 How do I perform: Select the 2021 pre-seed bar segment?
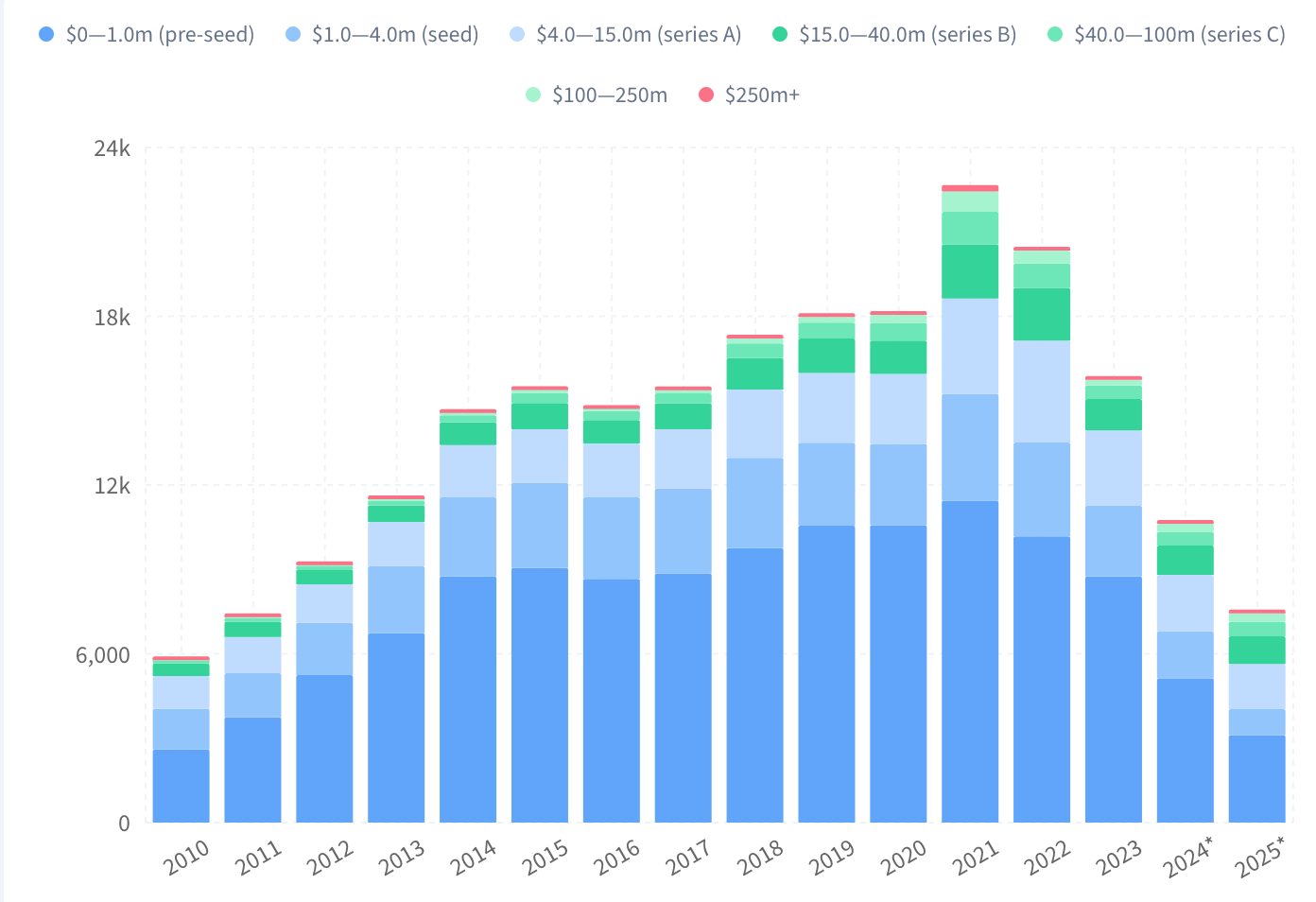pyautogui.click(x=970, y=661)
